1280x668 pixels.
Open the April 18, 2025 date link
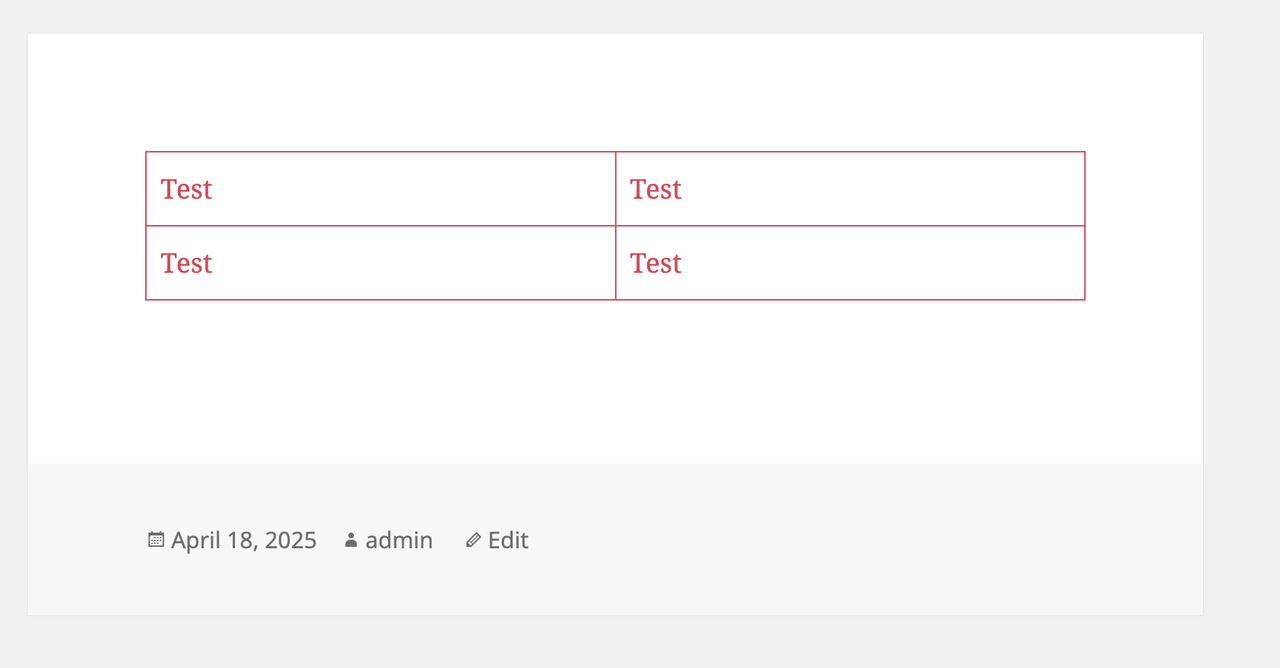244,540
